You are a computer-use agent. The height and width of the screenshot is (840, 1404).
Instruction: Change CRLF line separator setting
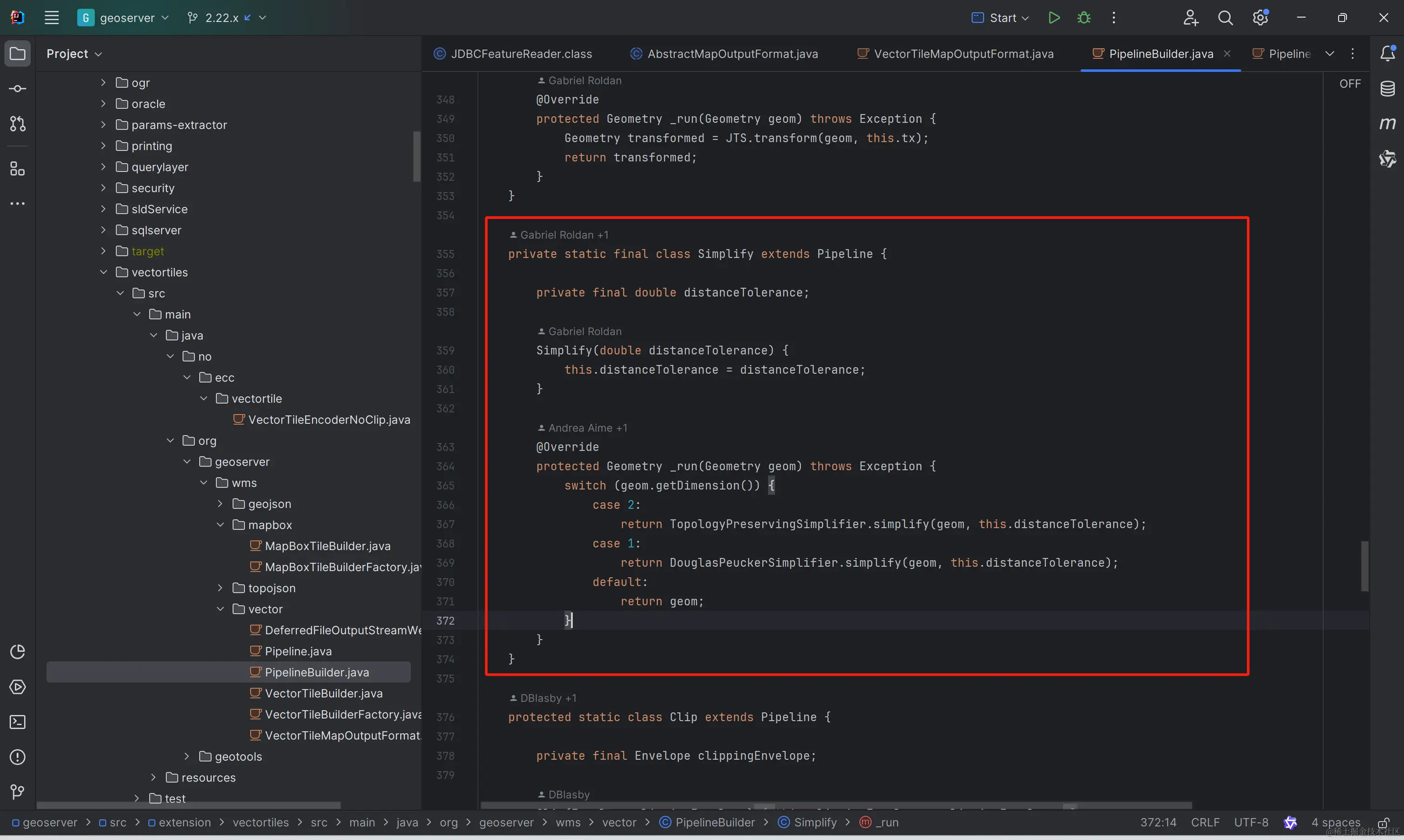tap(1205, 822)
